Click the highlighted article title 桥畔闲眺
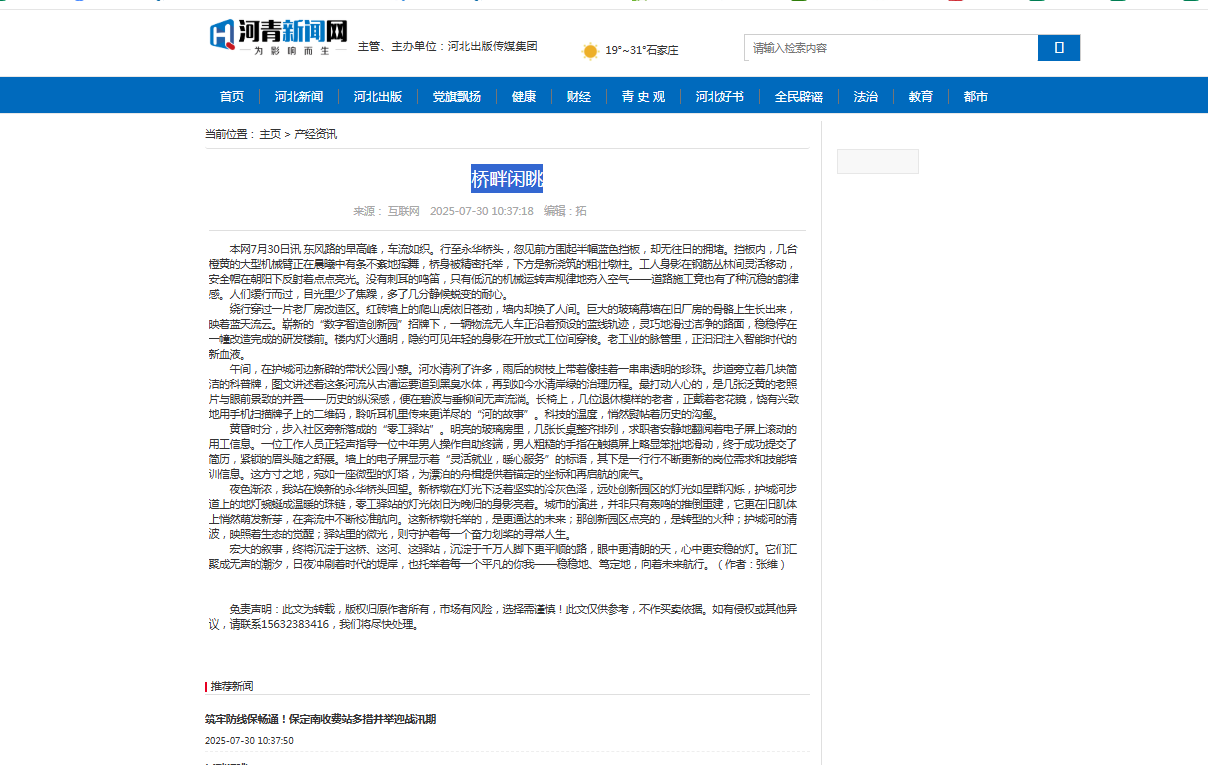 tap(507, 179)
